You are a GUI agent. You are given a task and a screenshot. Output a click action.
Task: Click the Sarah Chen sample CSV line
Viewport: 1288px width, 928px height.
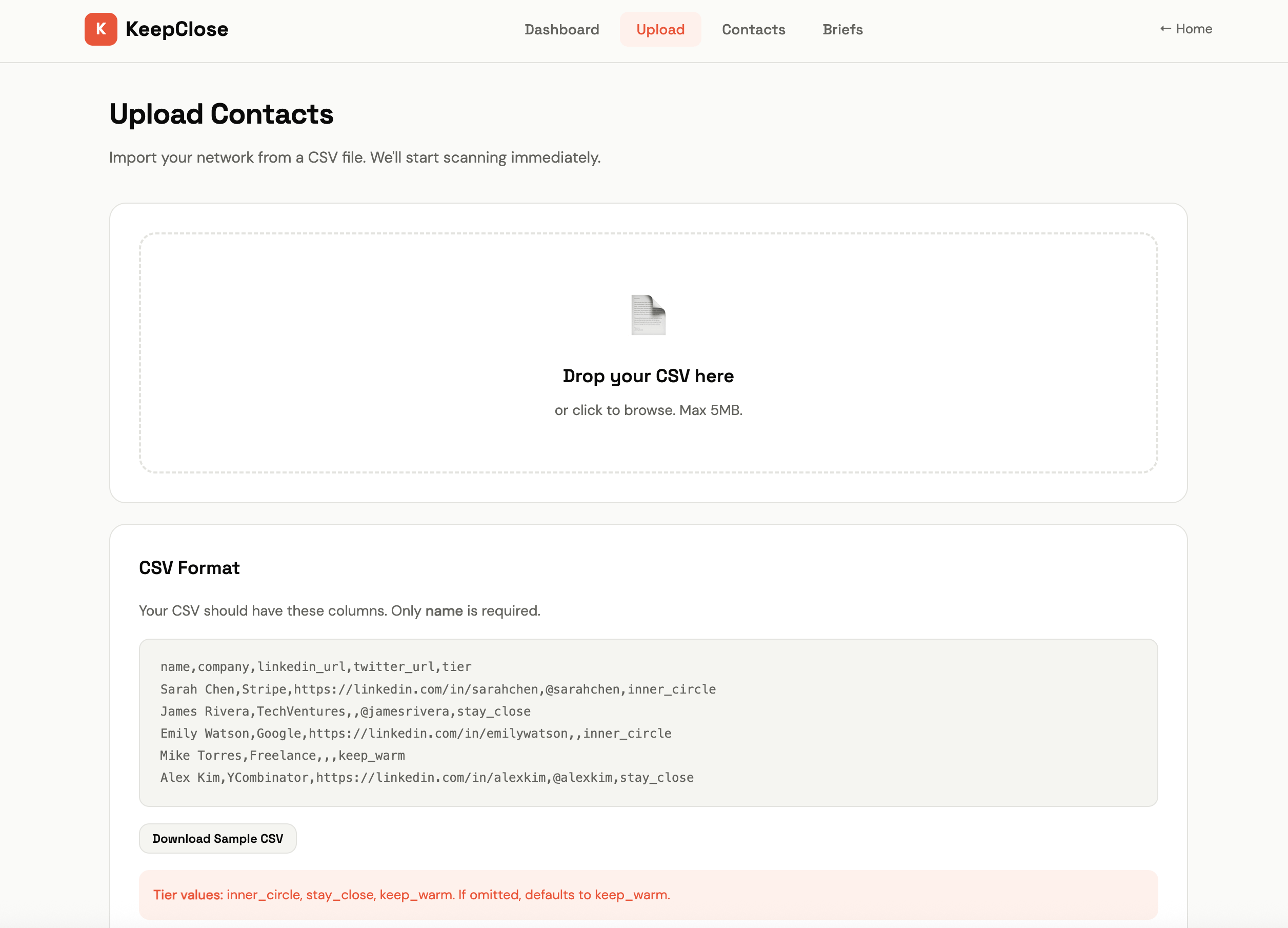[438, 689]
